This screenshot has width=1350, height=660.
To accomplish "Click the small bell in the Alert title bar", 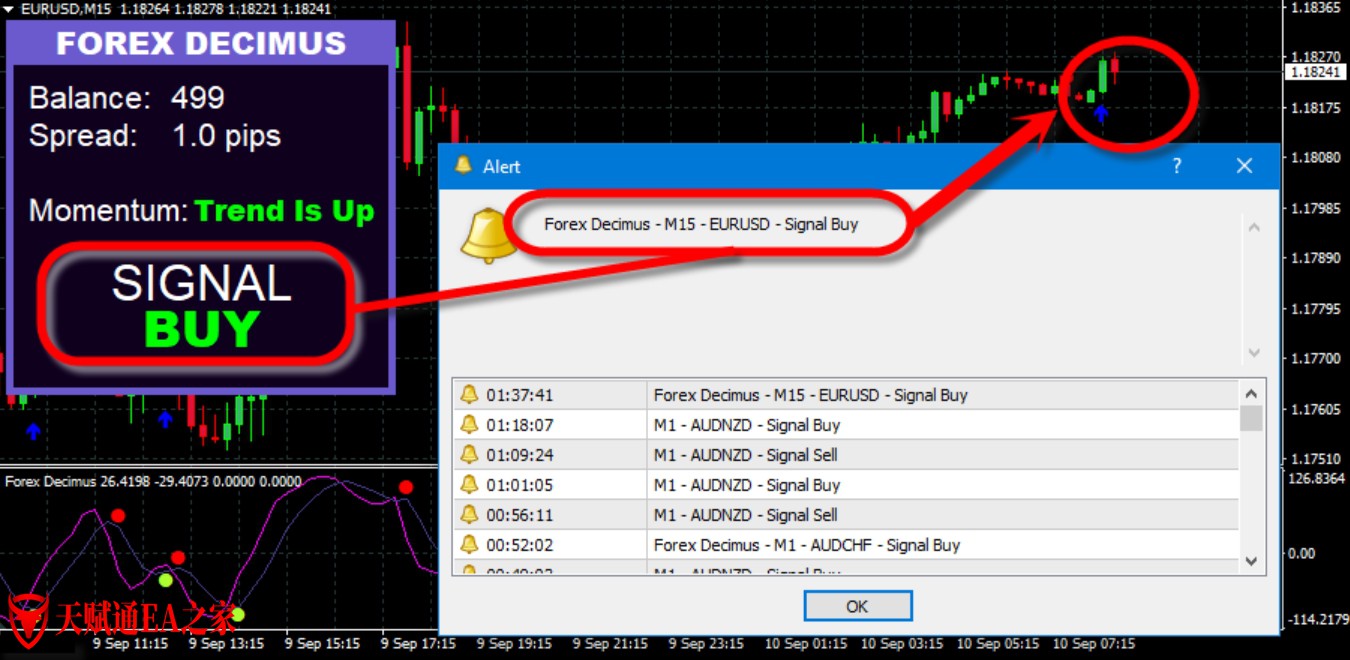I will point(463,166).
